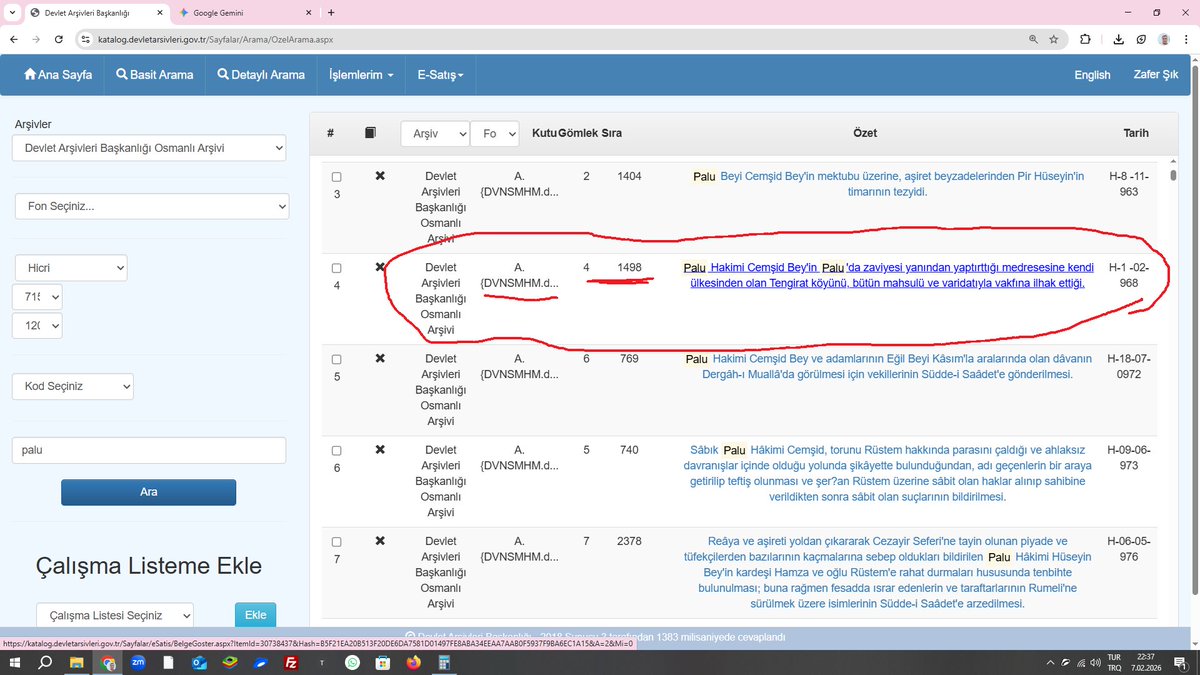1200x675 pixels.
Task: Open Detaylı Arama detailed search page
Action: click(x=260, y=75)
